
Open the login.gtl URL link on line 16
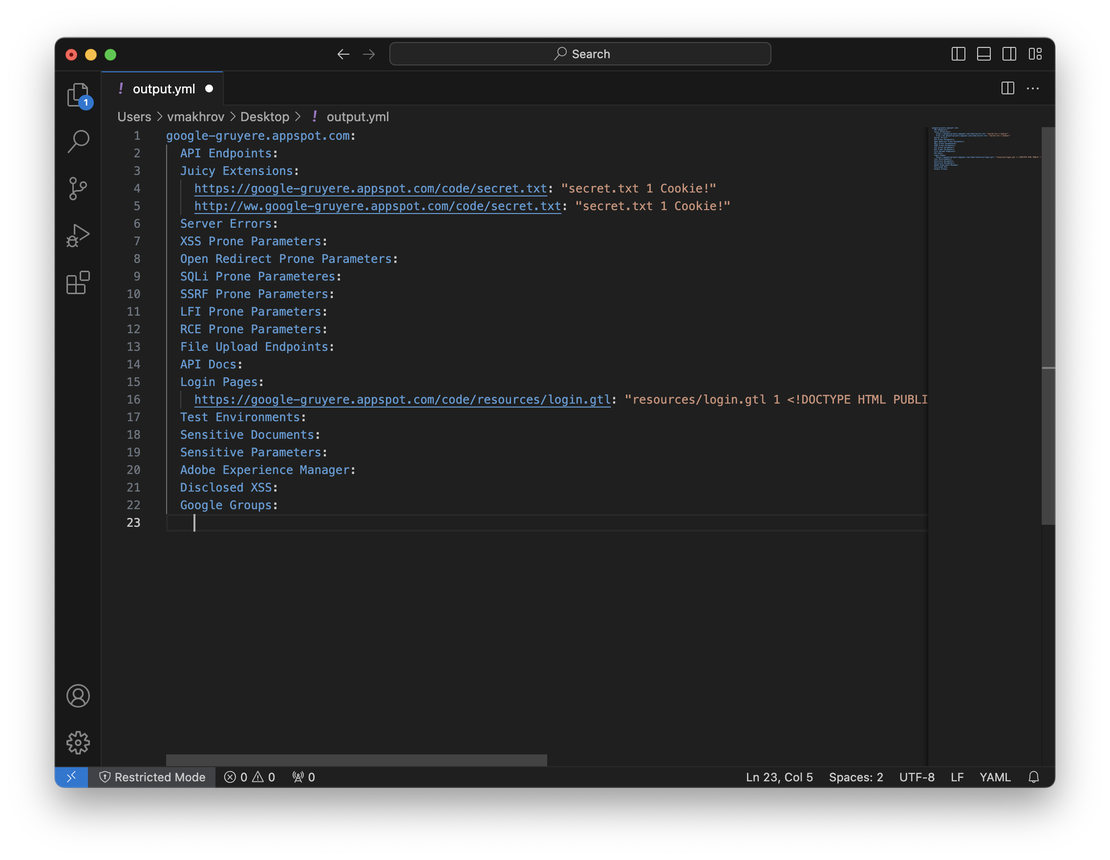tap(402, 400)
